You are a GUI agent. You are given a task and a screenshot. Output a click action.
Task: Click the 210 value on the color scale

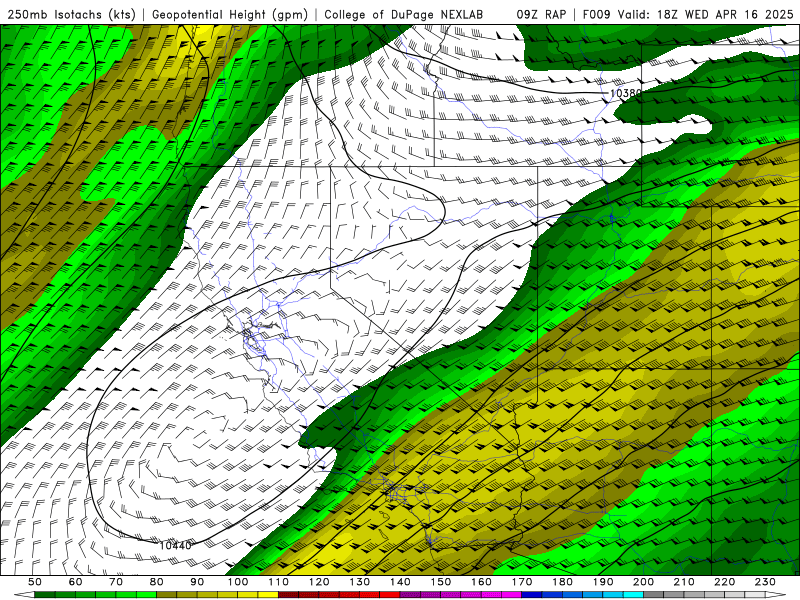click(684, 582)
